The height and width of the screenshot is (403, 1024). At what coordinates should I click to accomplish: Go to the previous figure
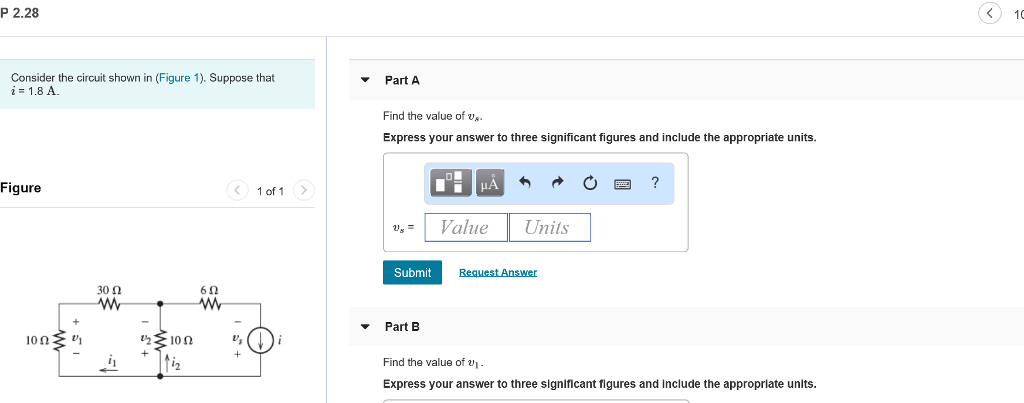pos(237,190)
